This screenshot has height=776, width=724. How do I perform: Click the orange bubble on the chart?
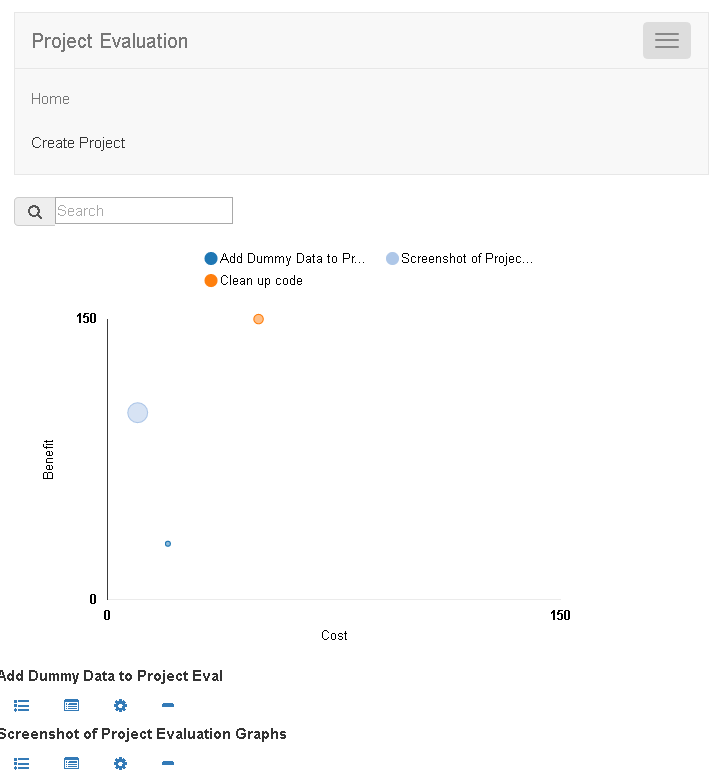[x=258, y=319]
